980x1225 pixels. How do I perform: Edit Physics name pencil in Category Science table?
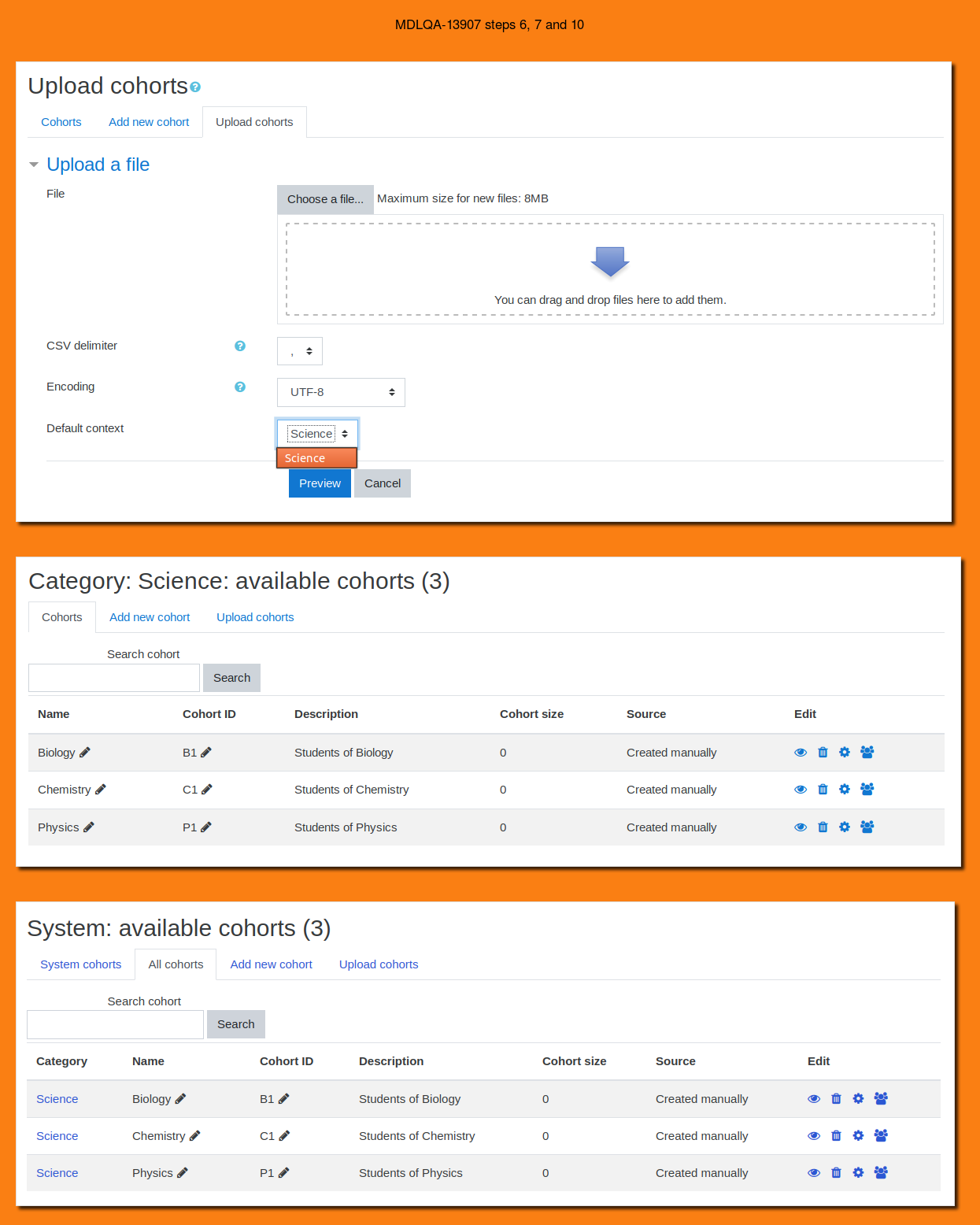pyautogui.click(x=89, y=827)
